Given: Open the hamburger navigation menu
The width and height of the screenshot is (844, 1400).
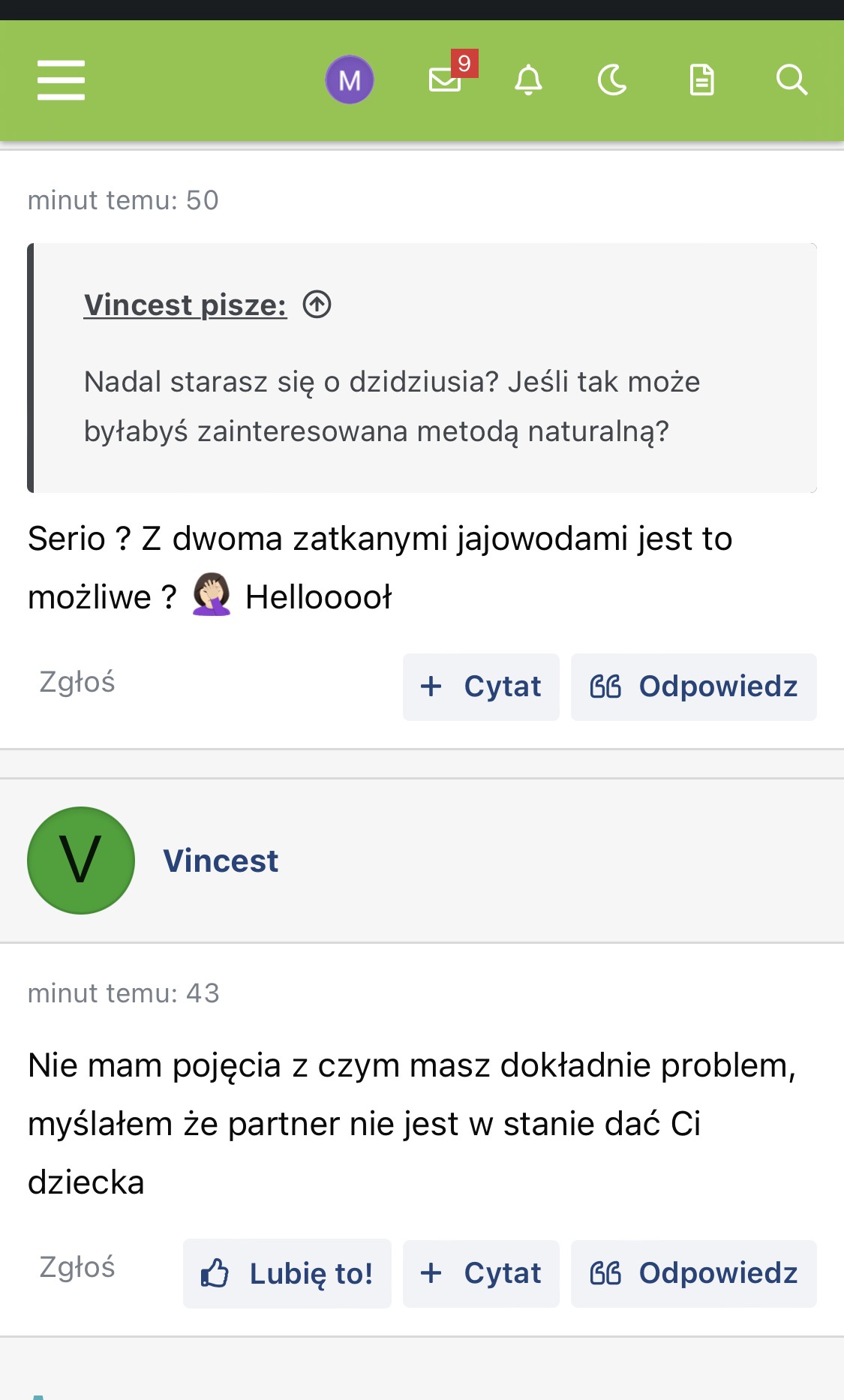Looking at the screenshot, I should (x=61, y=80).
